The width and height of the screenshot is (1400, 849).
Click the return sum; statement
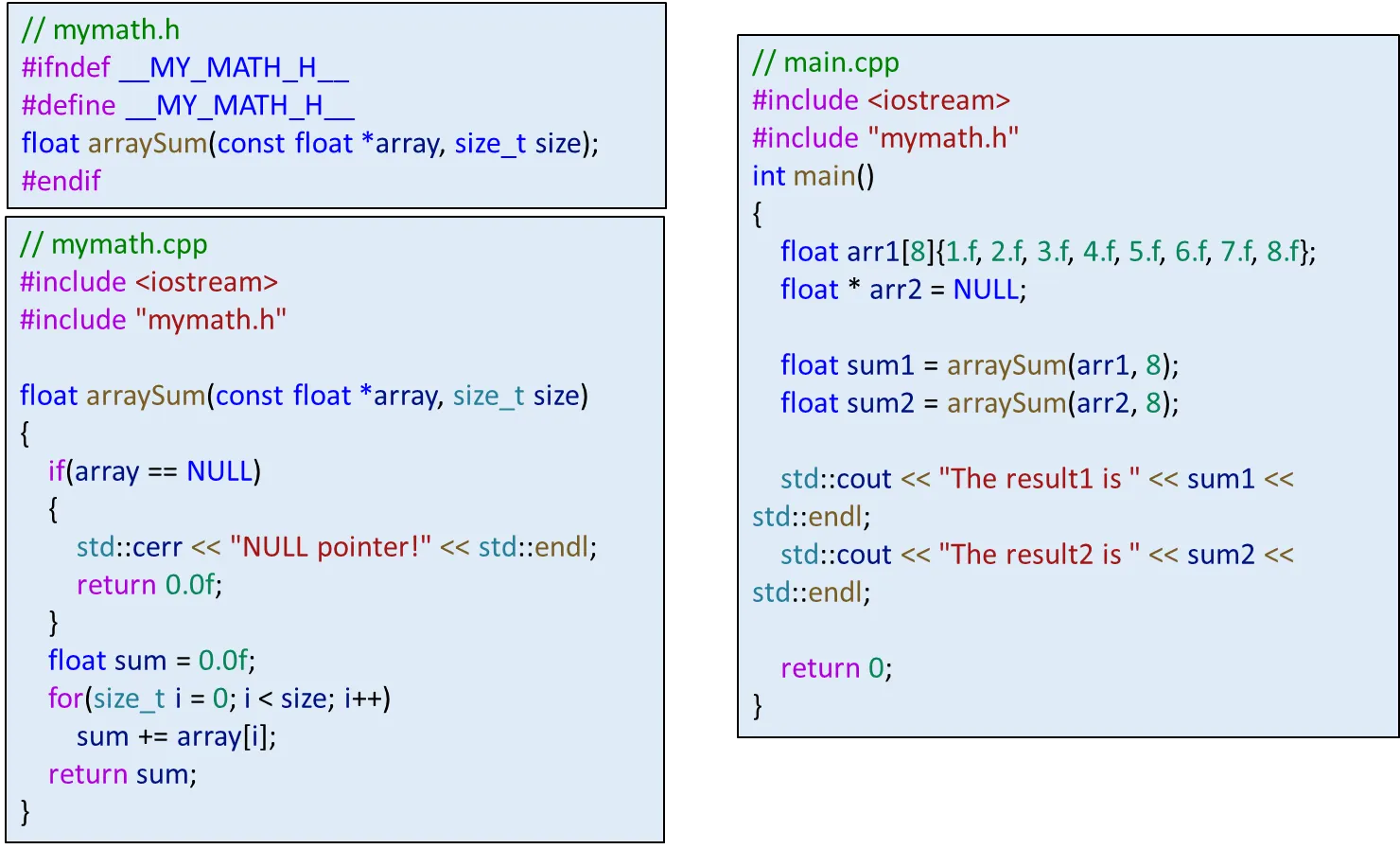122,774
